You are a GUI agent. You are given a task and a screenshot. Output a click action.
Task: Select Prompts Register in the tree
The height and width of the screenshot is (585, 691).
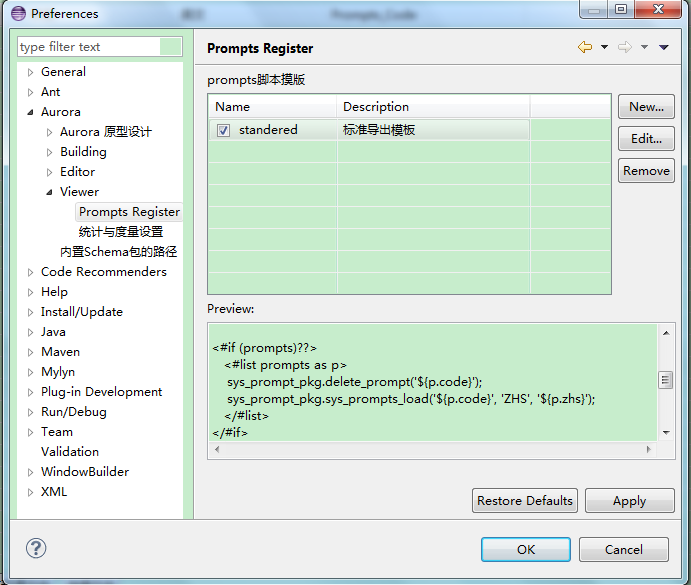(129, 212)
